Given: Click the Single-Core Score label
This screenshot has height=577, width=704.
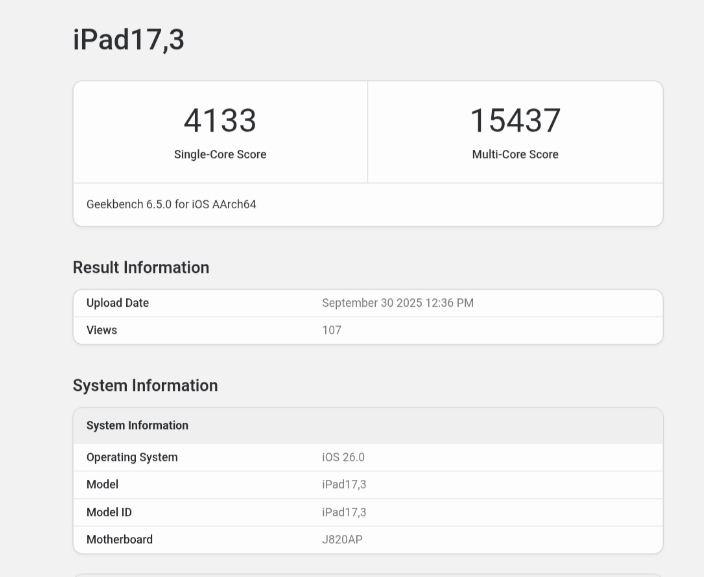Looking at the screenshot, I should pyautogui.click(x=220, y=154).
